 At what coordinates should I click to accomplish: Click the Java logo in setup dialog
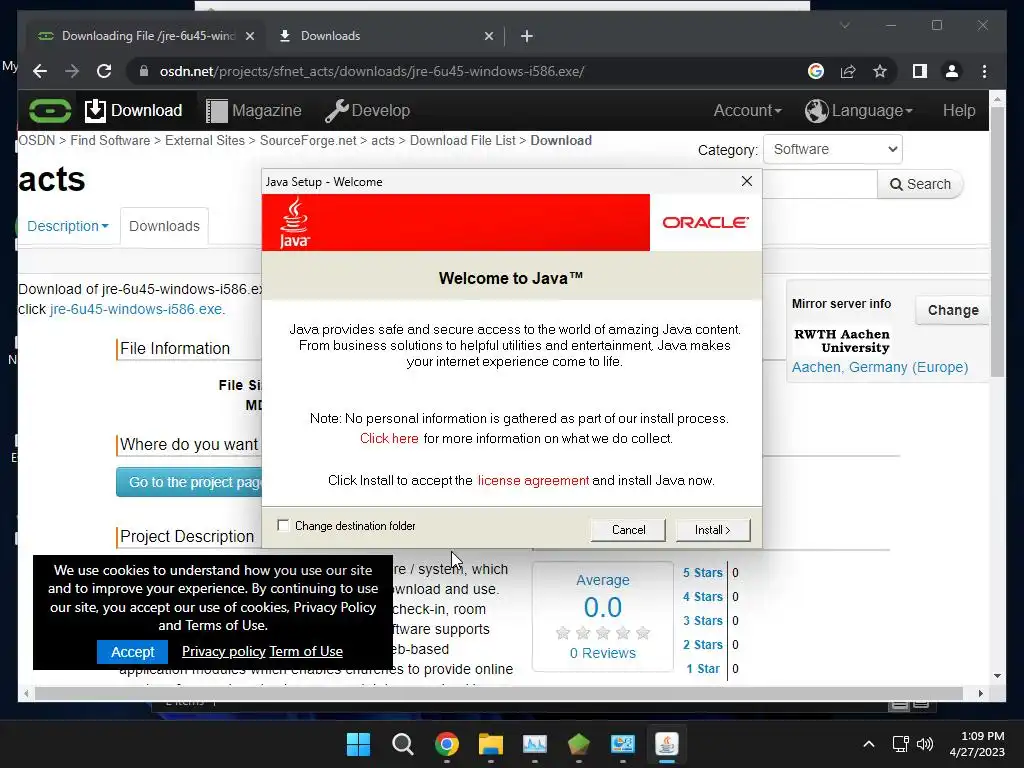click(x=294, y=223)
